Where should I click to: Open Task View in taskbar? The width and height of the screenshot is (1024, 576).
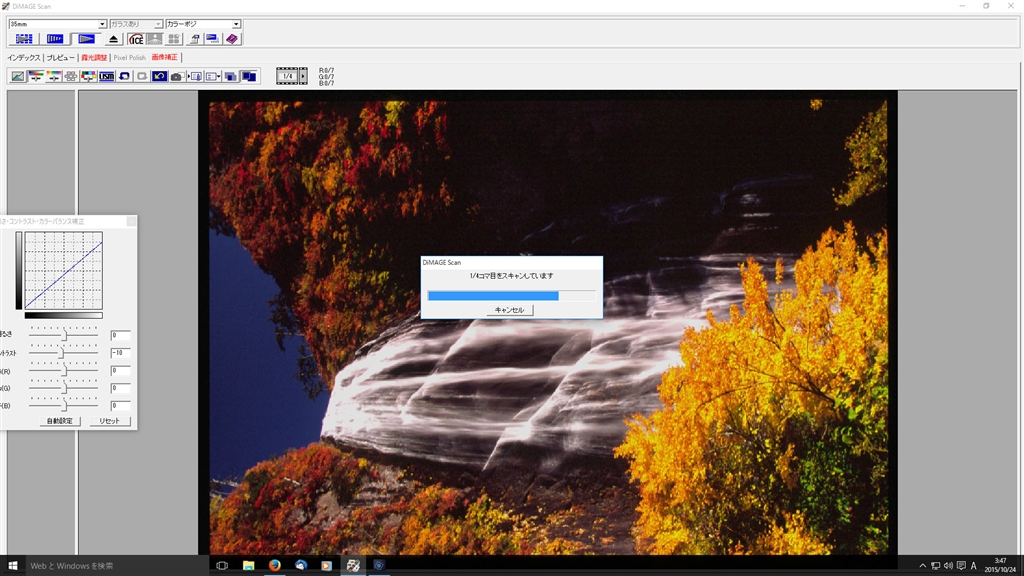pyautogui.click(x=222, y=566)
